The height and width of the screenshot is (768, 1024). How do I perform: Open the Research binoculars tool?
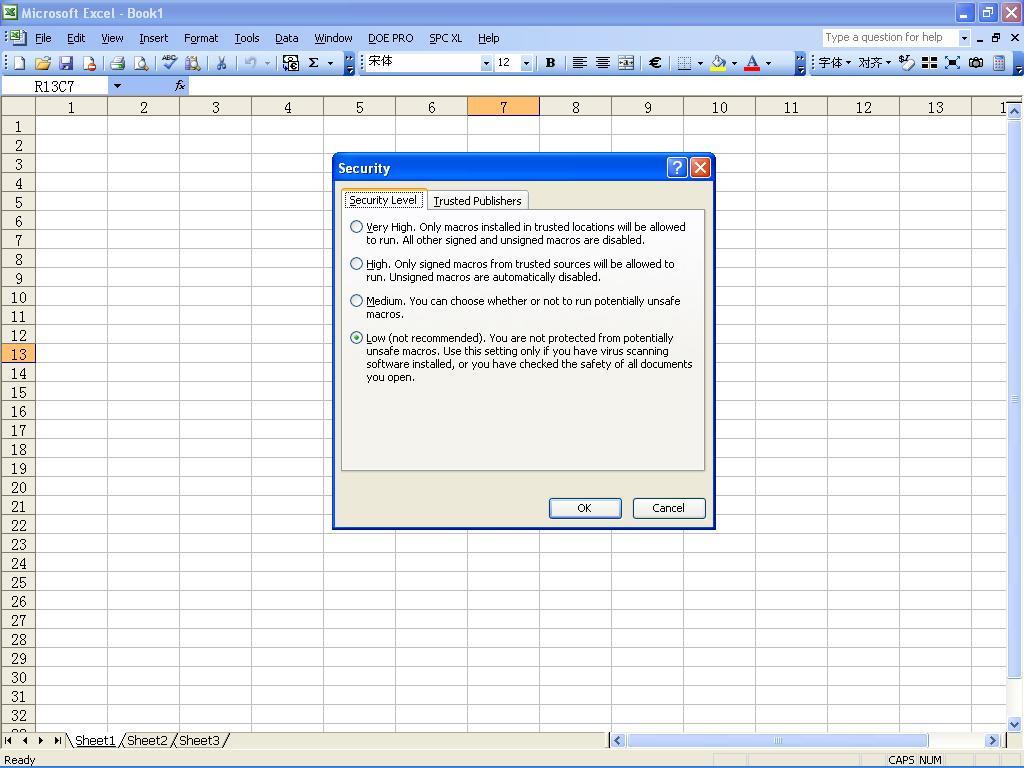pyautogui.click(x=193, y=63)
